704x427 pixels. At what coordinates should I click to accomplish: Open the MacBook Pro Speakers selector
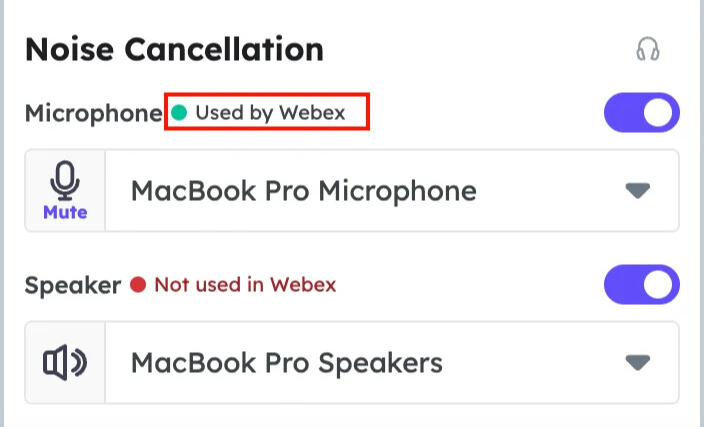tap(390, 362)
